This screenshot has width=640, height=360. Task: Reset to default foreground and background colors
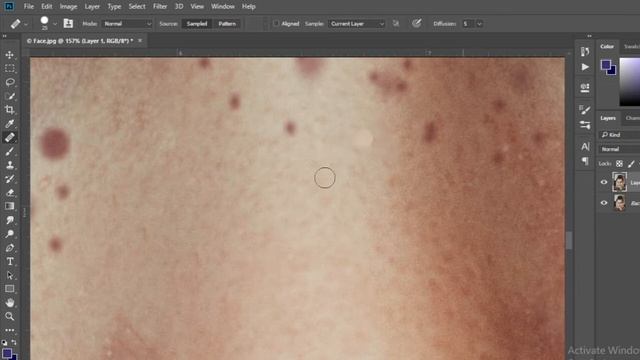click(x=4, y=342)
